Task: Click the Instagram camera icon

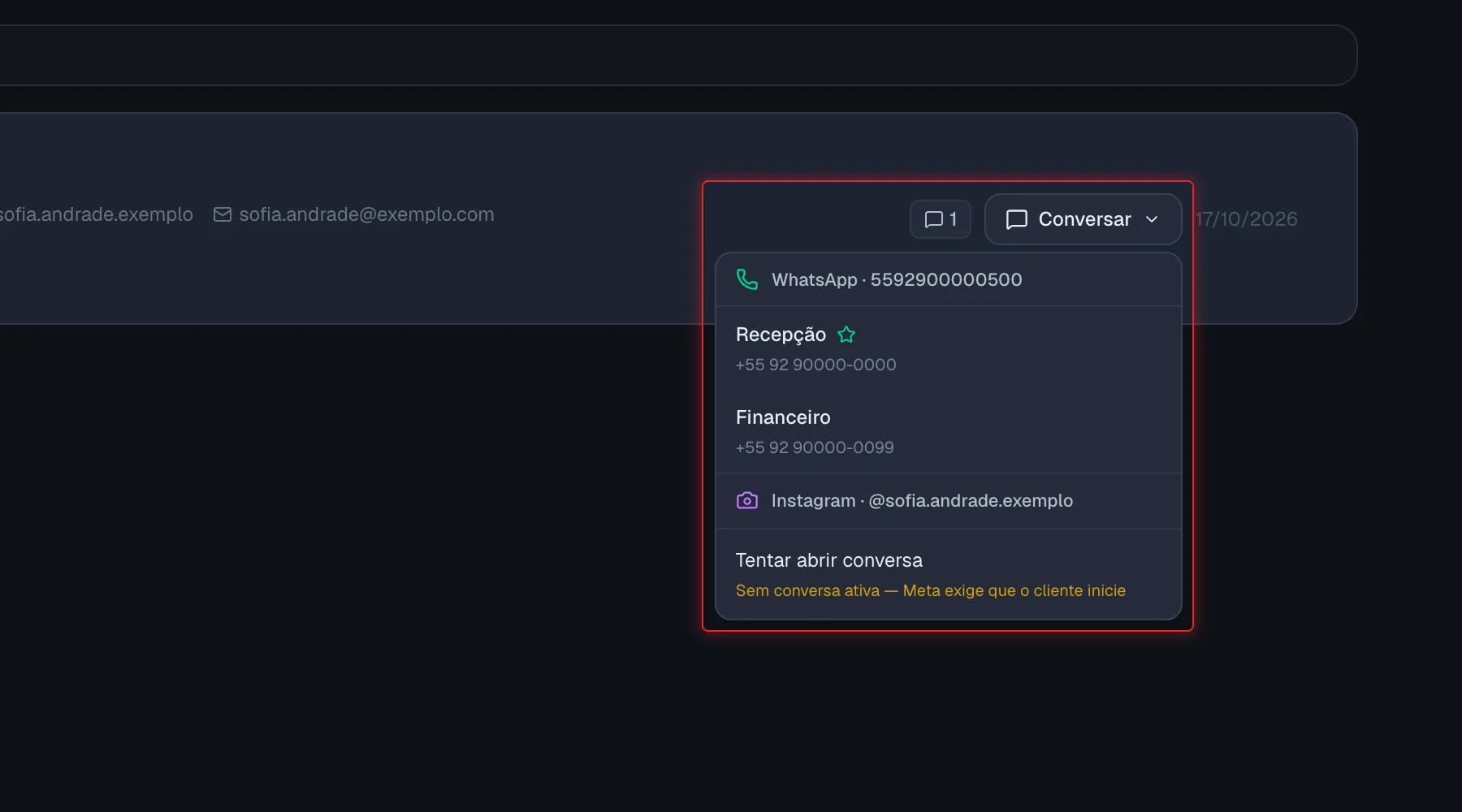Action: pyautogui.click(x=747, y=500)
